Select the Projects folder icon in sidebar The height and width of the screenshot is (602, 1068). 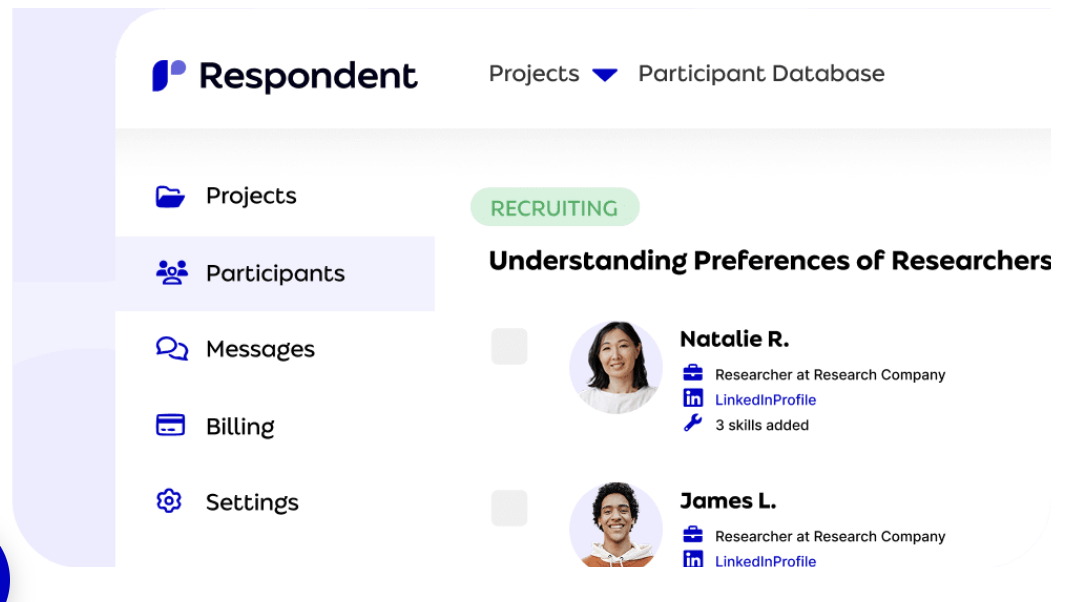click(170, 195)
